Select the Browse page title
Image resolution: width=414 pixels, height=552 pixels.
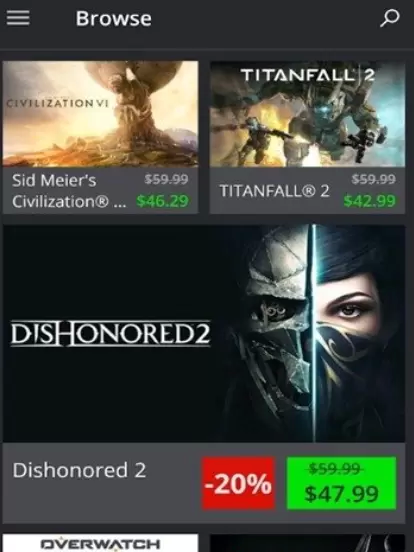tap(114, 18)
